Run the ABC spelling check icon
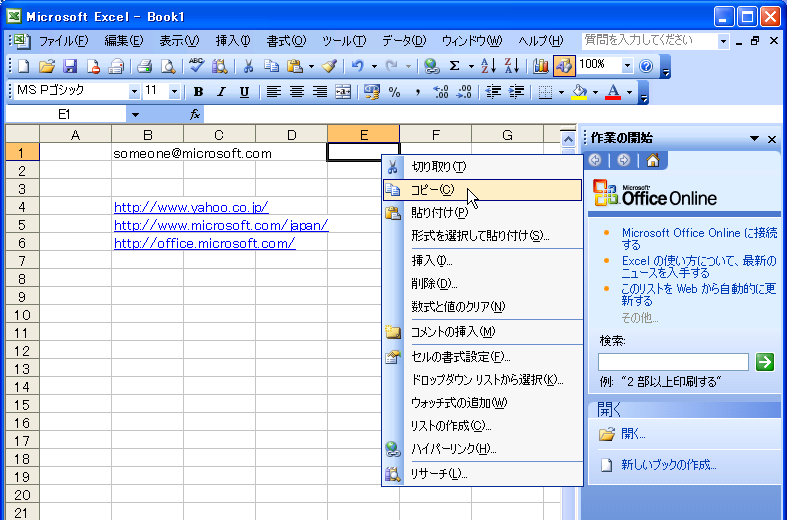The image size is (787, 520). [196, 66]
